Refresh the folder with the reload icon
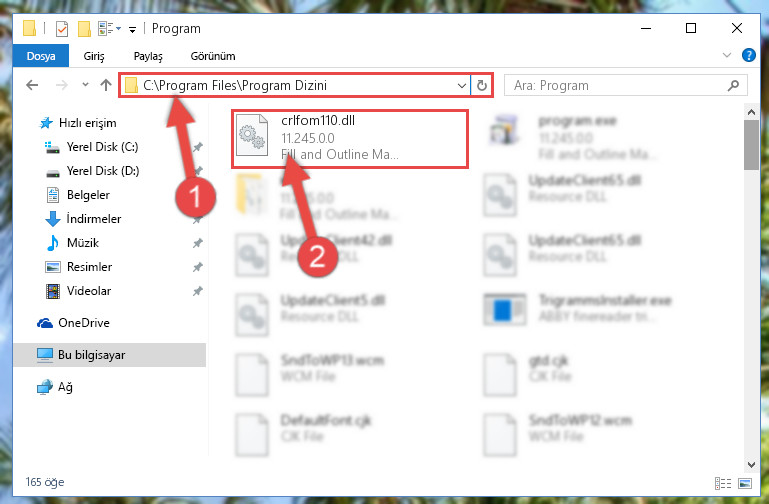769x504 pixels. (x=482, y=85)
